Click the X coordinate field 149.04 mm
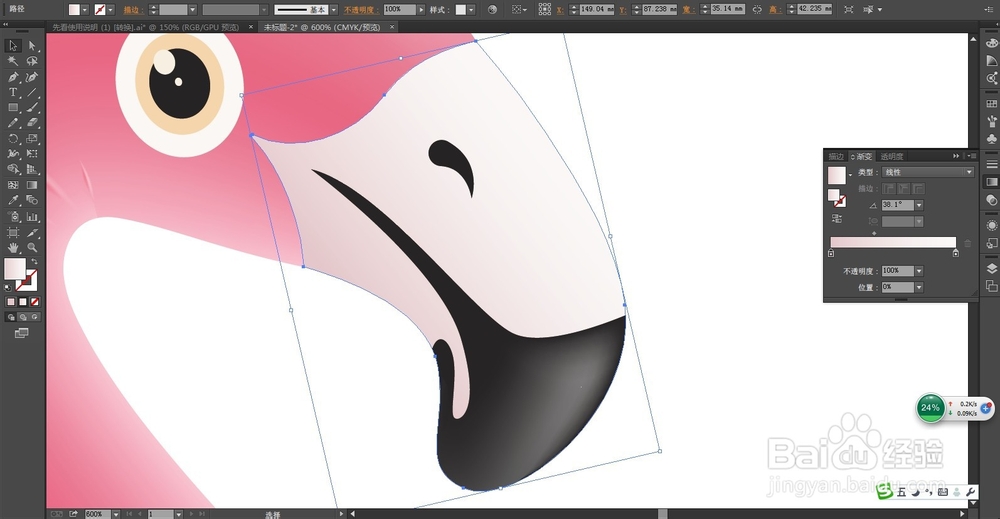Screen dimensions: 1000x519 (597, 9)
